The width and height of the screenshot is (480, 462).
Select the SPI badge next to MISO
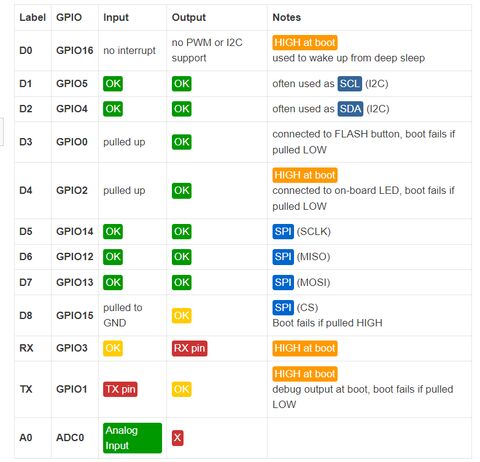(283, 257)
